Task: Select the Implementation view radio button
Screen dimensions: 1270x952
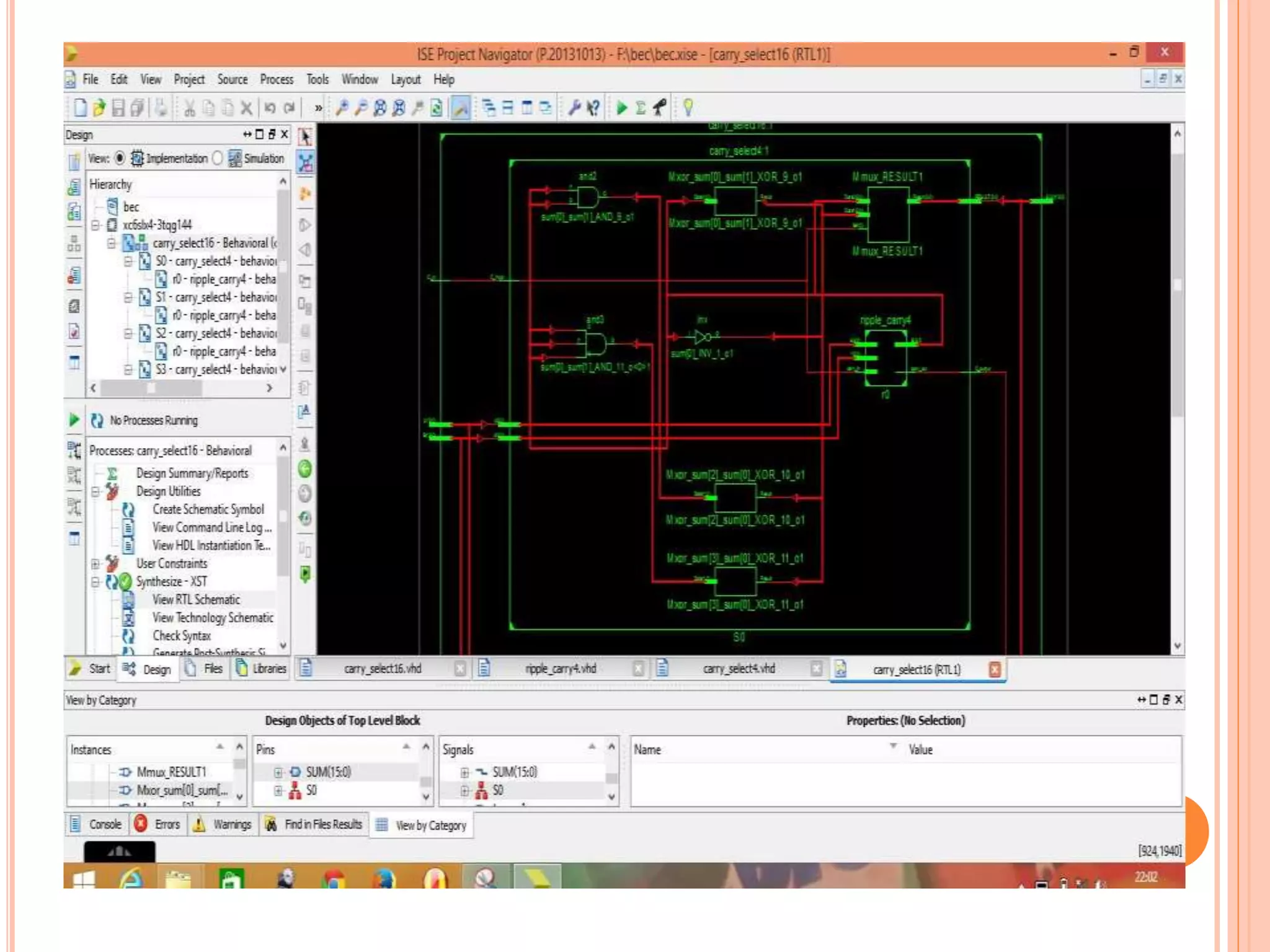Action: point(120,158)
